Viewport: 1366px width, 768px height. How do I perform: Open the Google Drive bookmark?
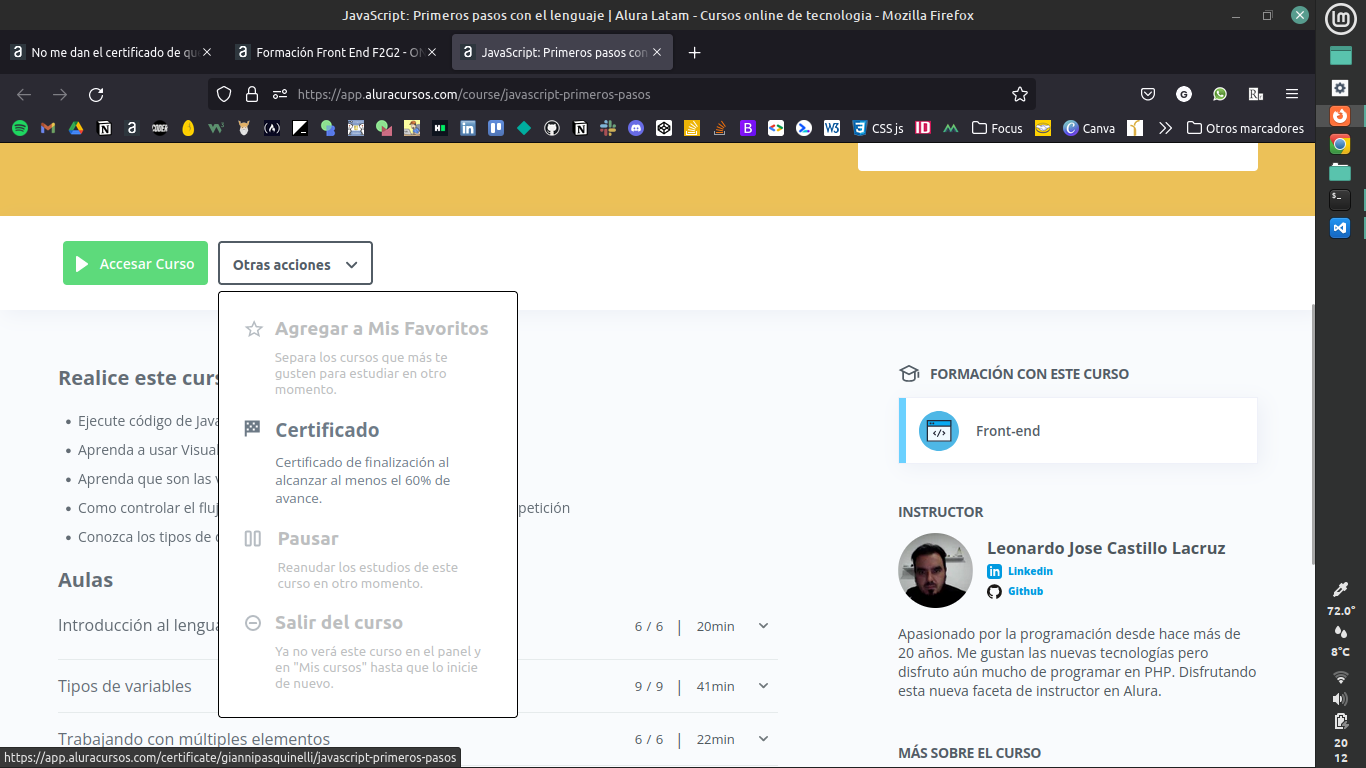[x=75, y=128]
